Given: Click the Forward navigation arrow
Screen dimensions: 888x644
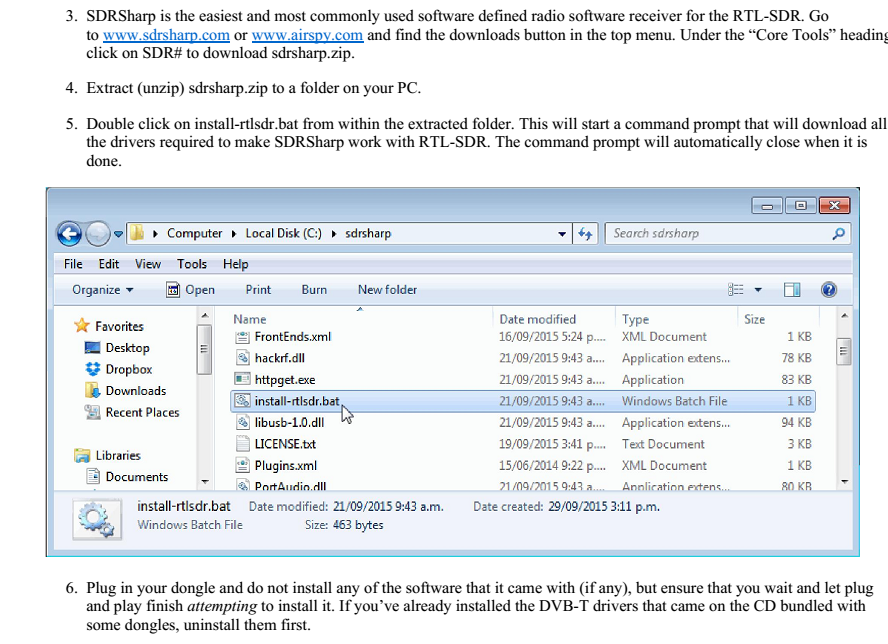Looking at the screenshot, I should point(97,233).
